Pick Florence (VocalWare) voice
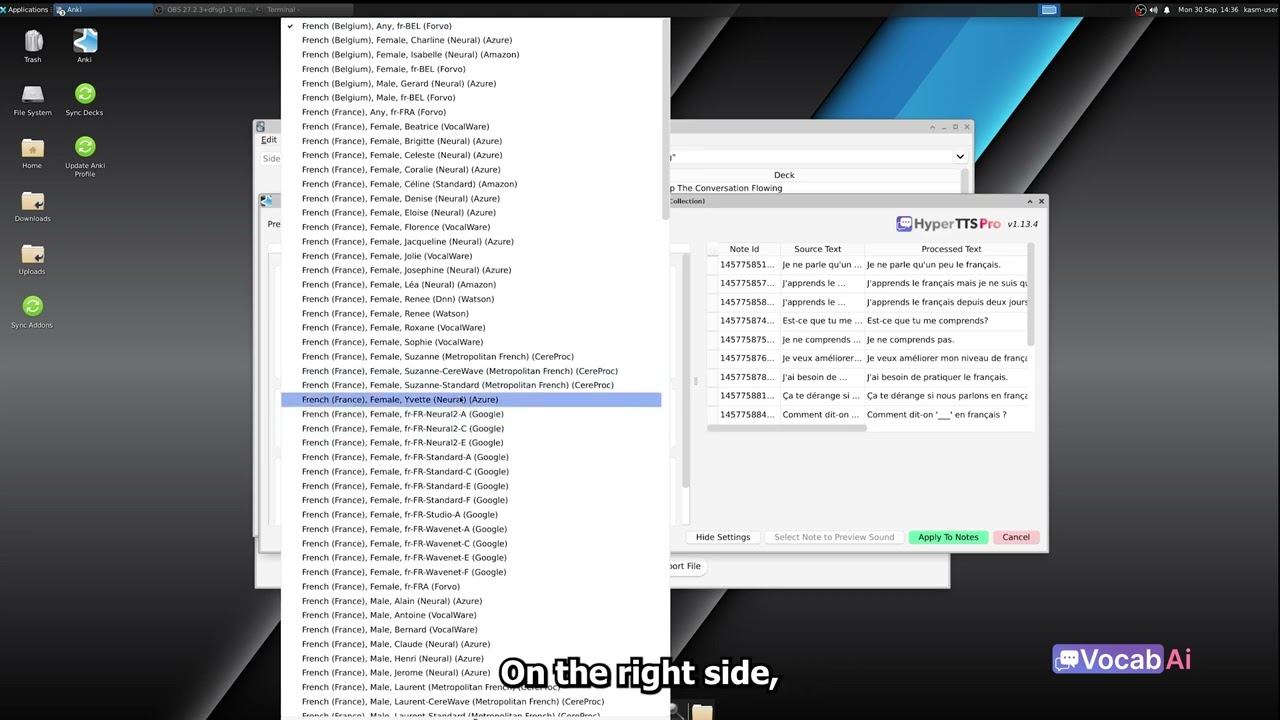This screenshot has height=720, width=1280. click(x=471, y=227)
